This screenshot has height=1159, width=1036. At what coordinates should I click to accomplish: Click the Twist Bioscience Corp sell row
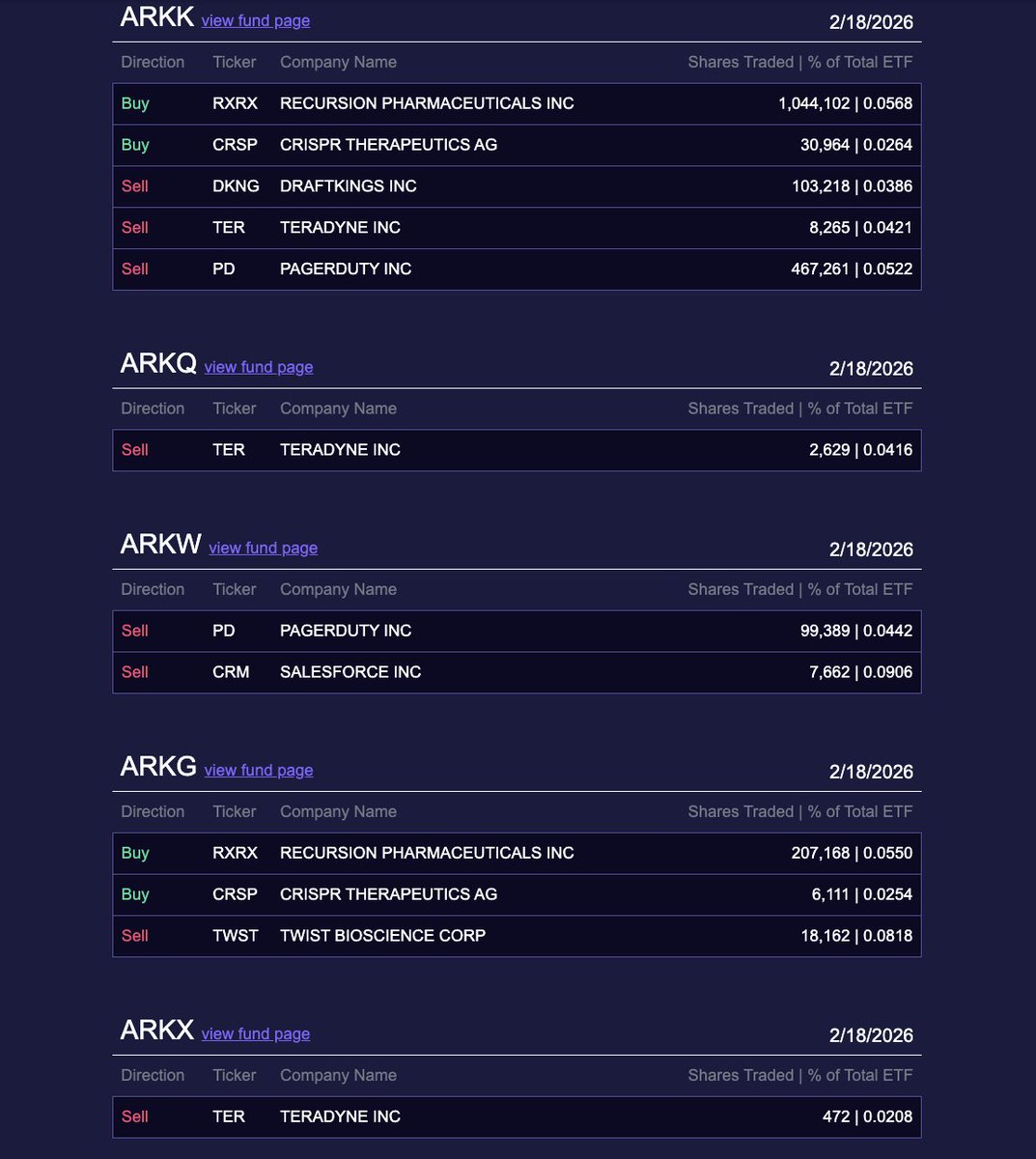(517, 936)
